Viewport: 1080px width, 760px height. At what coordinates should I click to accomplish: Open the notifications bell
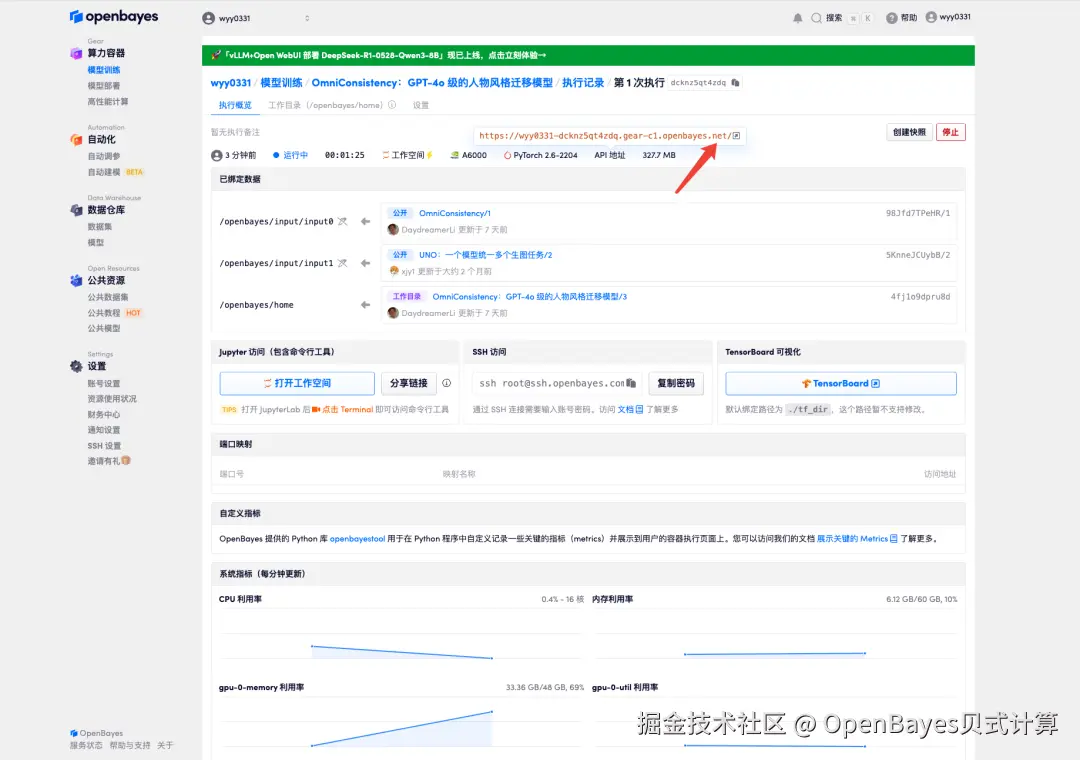[x=798, y=18]
